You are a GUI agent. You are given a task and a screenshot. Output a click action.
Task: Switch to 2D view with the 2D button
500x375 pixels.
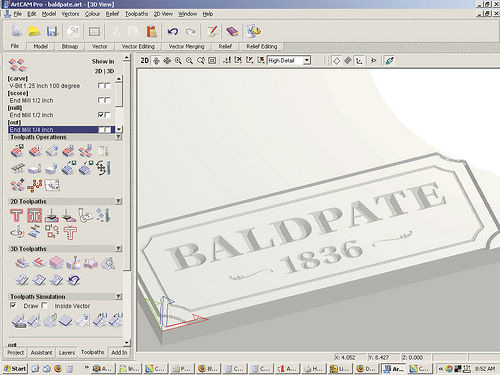tap(144, 60)
